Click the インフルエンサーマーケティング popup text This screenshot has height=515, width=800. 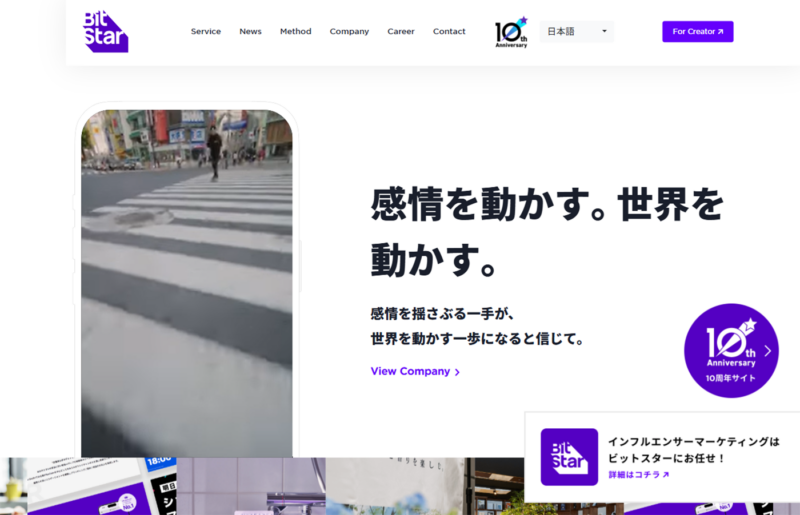(x=693, y=441)
